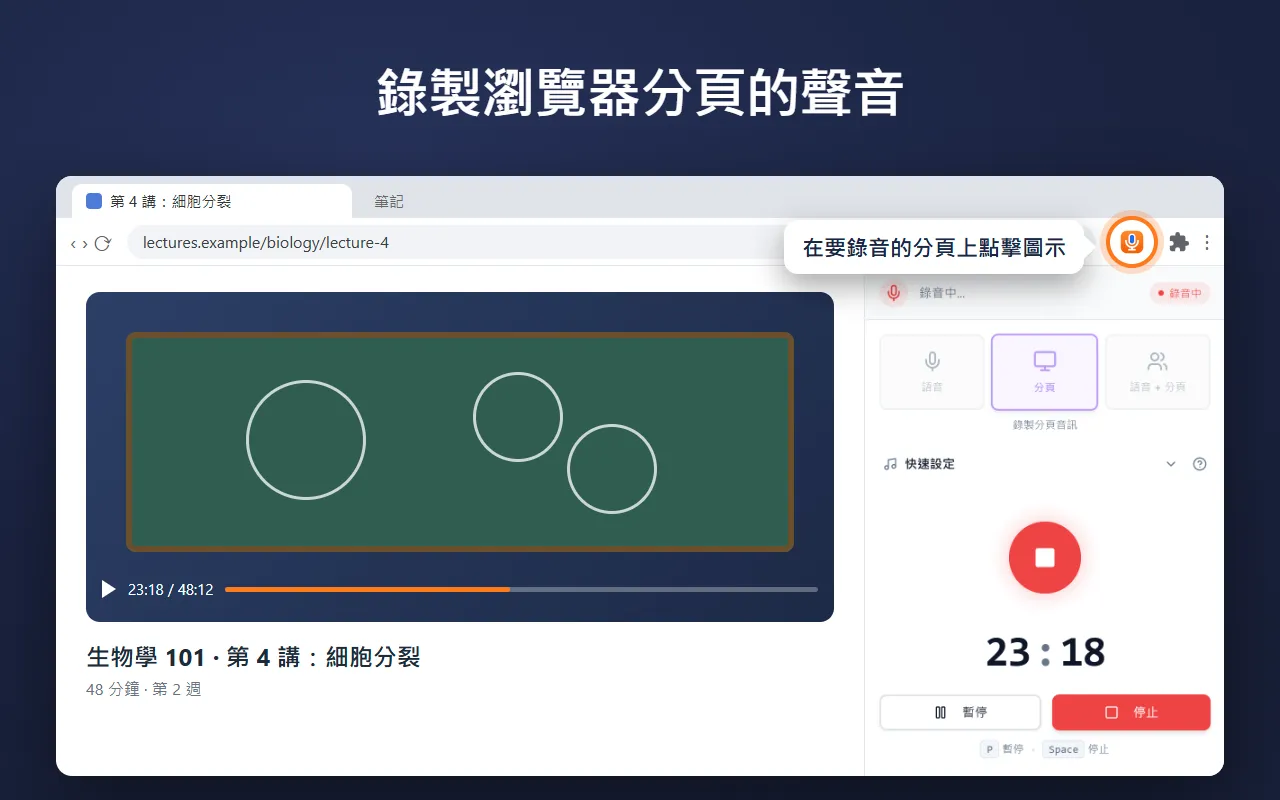Pause recording with the 暫停 button
The image size is (1280, 800).
(x=960, y=712)
